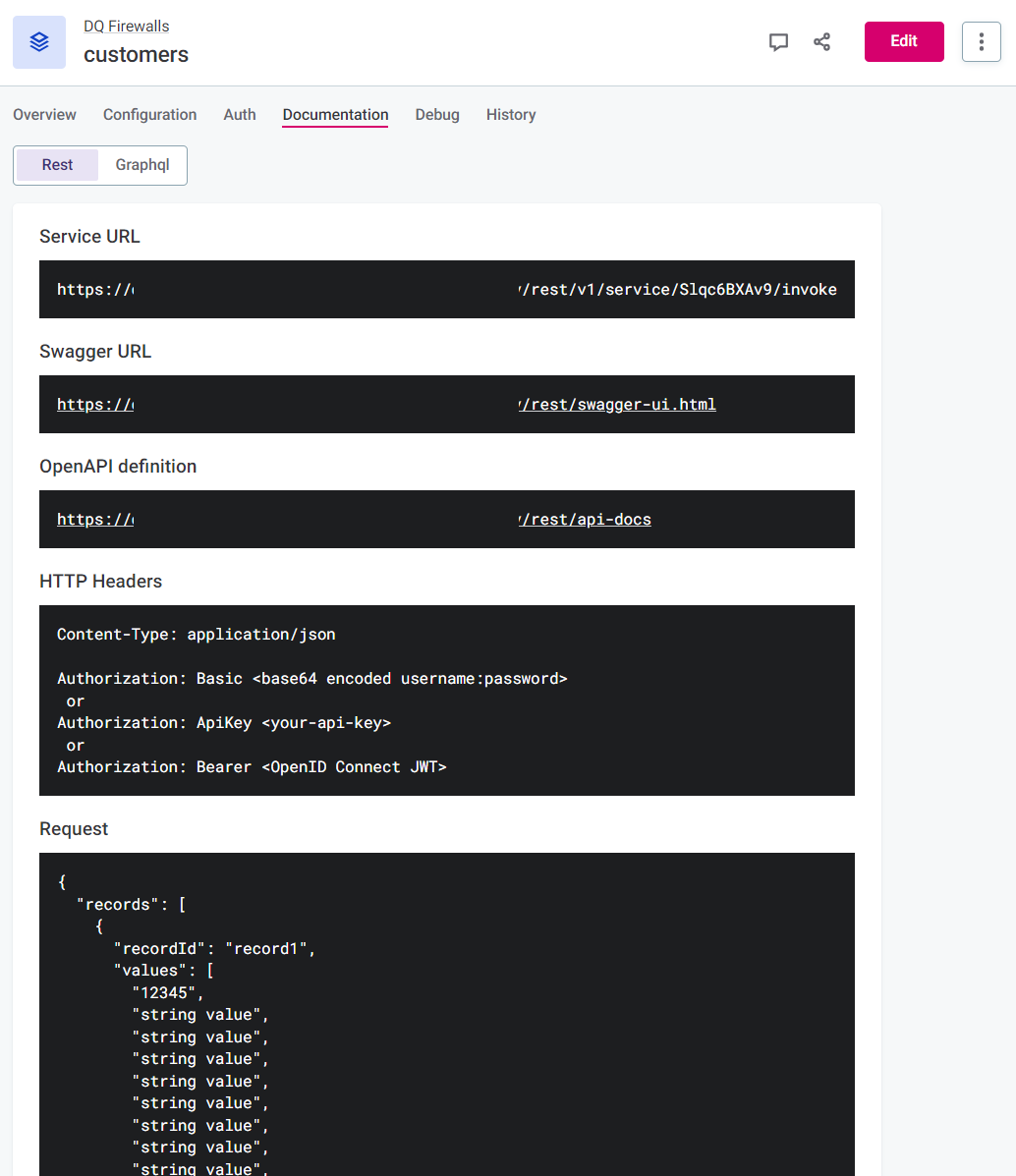Click the HTTP Headers code block
This screenshot has height=1176, width=1016.
[446, 700]
